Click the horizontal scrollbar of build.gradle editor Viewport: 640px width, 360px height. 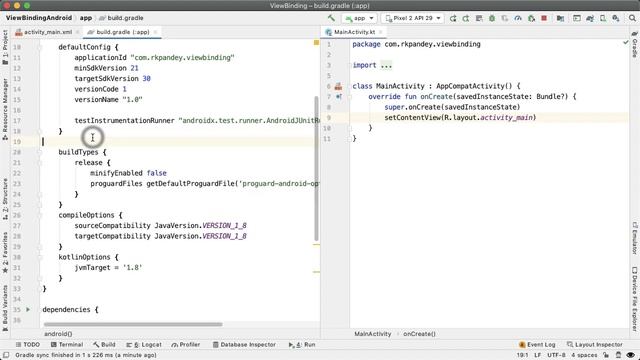tap(133, 324)
